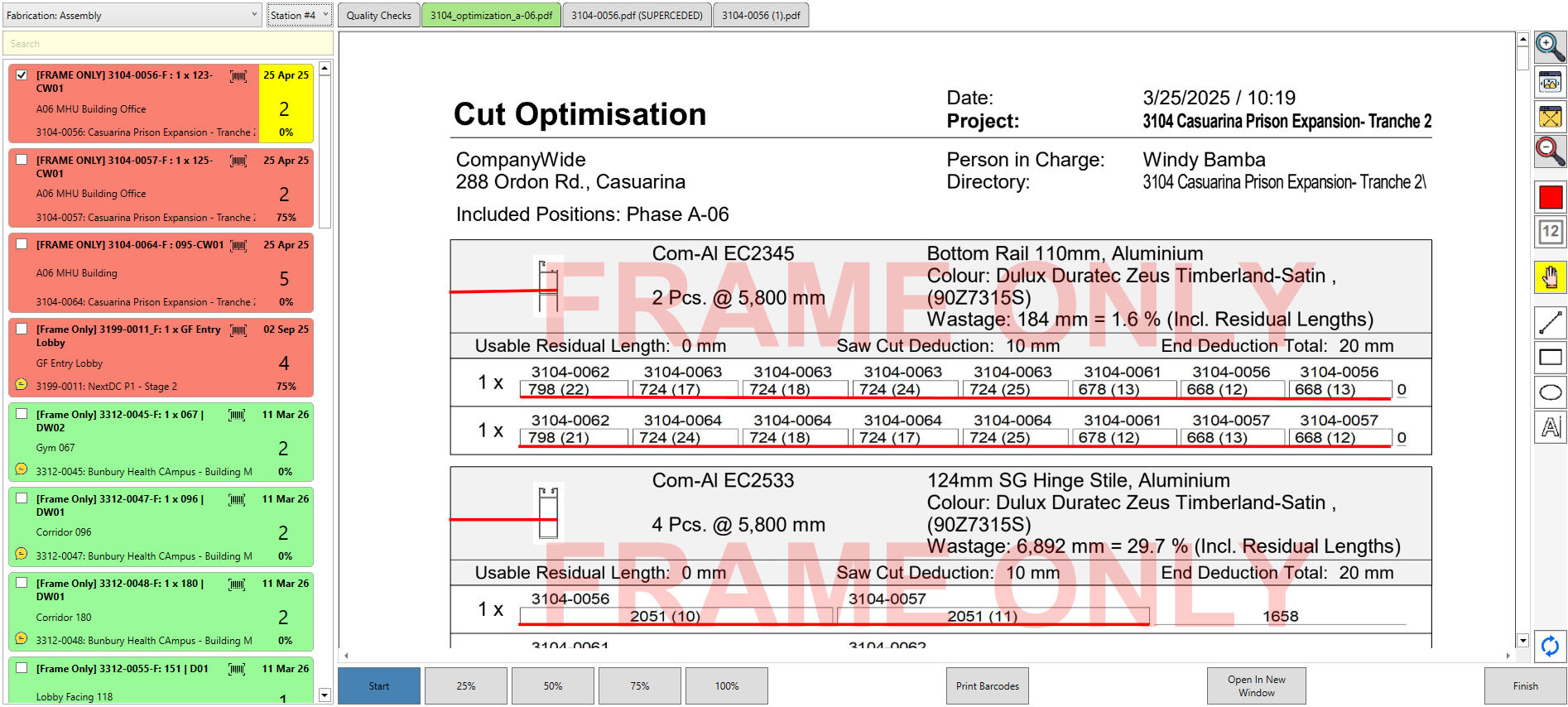Expand the Station #4 dropdown
This screenshot has height=707, width=1568.
tap(299, 15)
